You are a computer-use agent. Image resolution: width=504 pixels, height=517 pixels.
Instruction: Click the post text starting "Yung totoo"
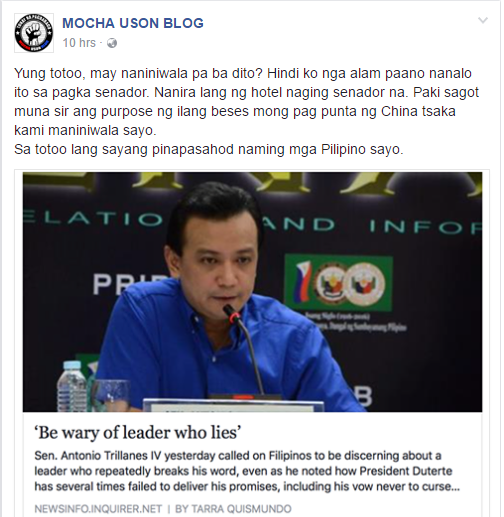(246, 102)
